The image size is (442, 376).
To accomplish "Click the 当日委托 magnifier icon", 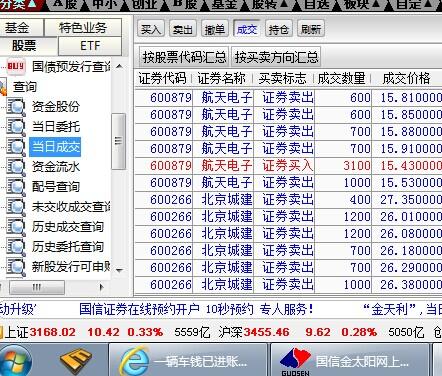I will (15, 127).
